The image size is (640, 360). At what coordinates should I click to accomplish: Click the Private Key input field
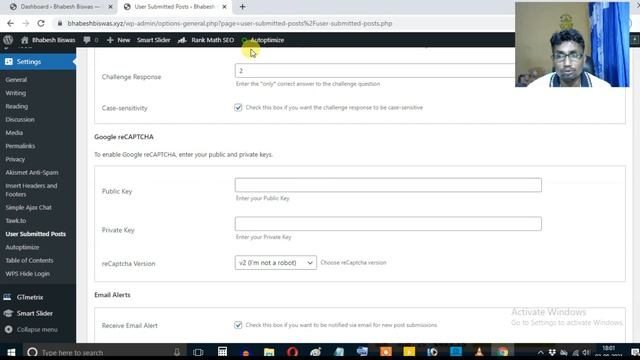pyautogui.click(x=388, y=224)
